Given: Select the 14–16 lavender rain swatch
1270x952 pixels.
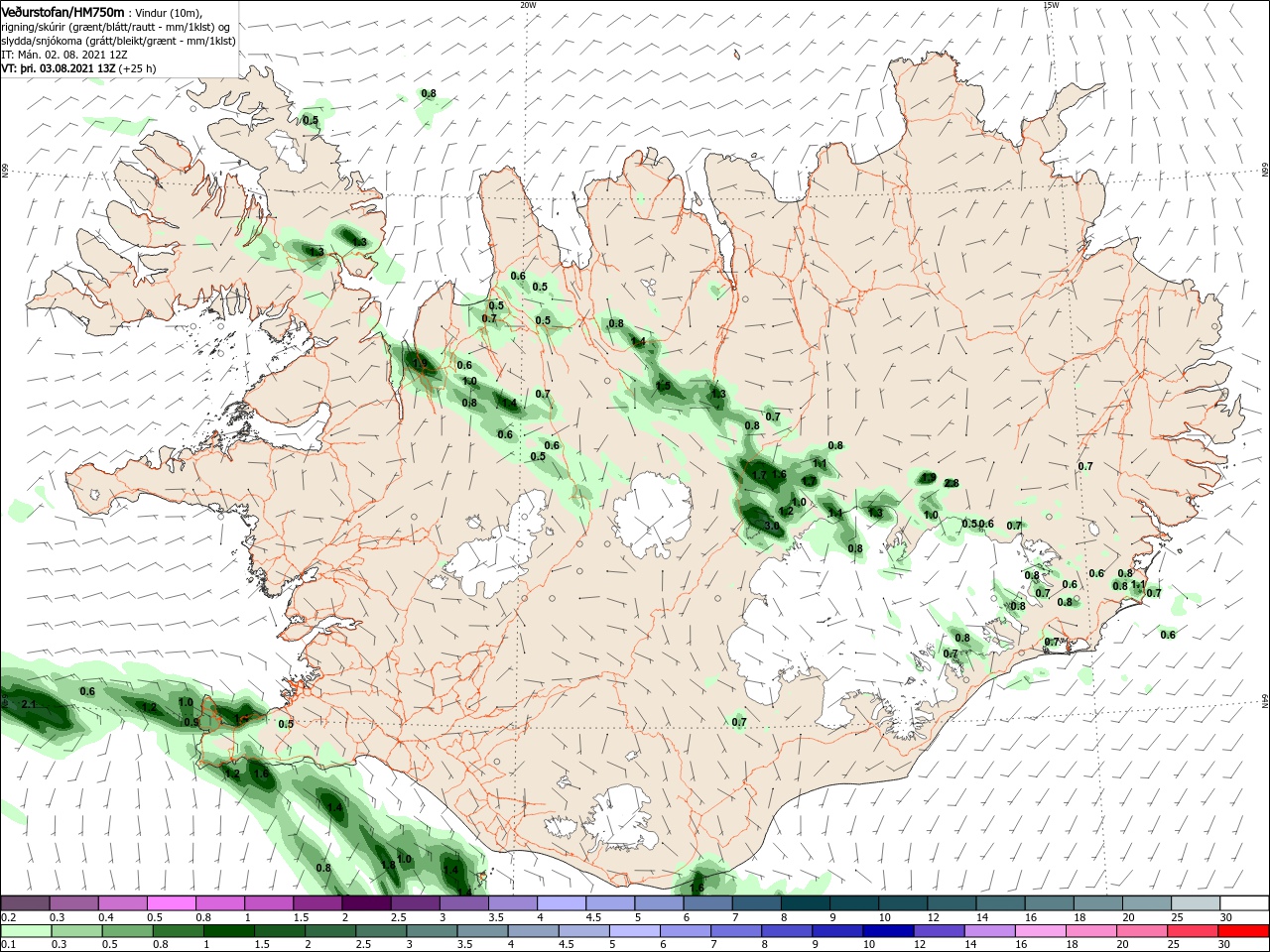Looking at the screenshot, I should coord(990,931).
